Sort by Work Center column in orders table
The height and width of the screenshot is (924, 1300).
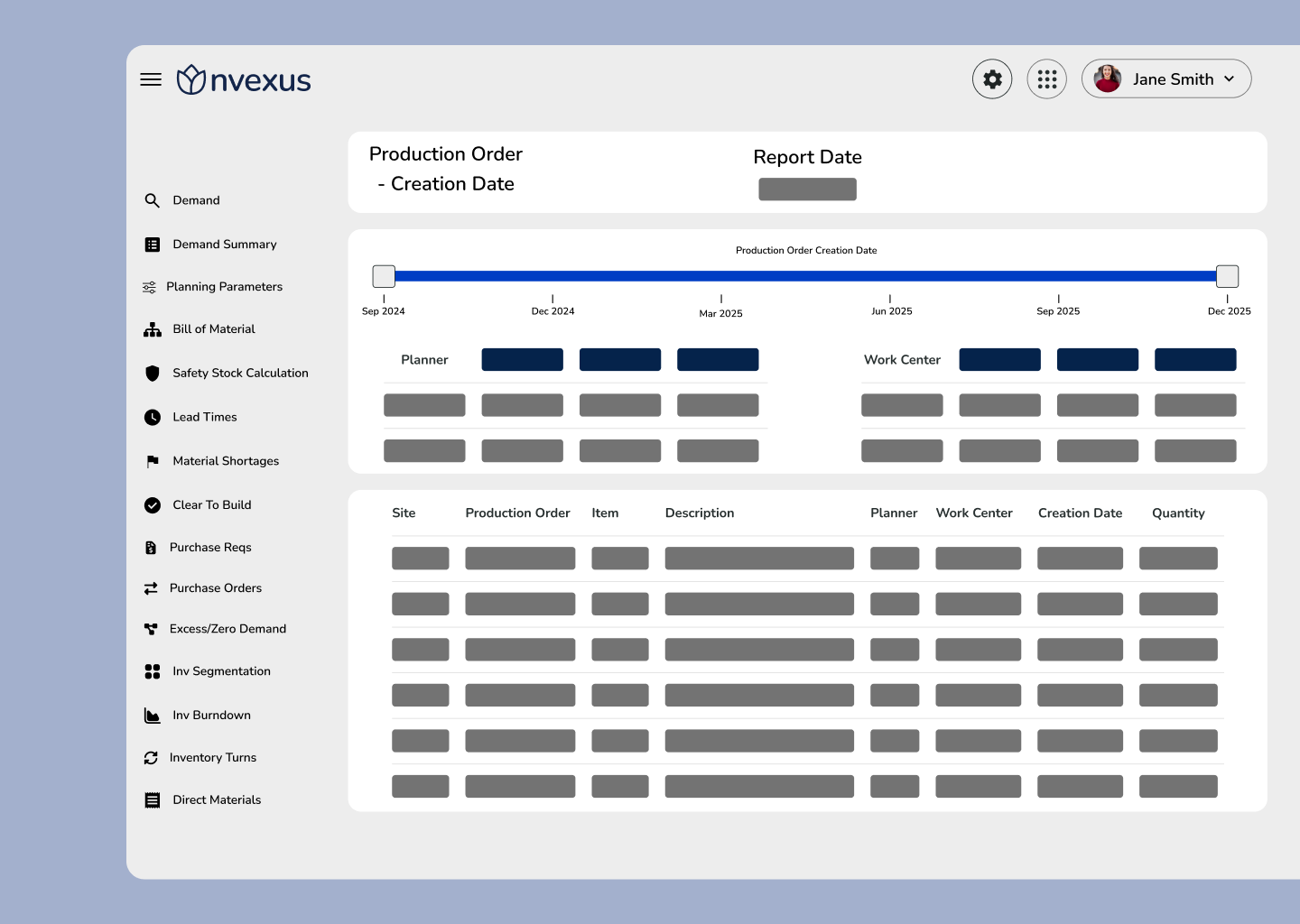[x=974, y=513]
